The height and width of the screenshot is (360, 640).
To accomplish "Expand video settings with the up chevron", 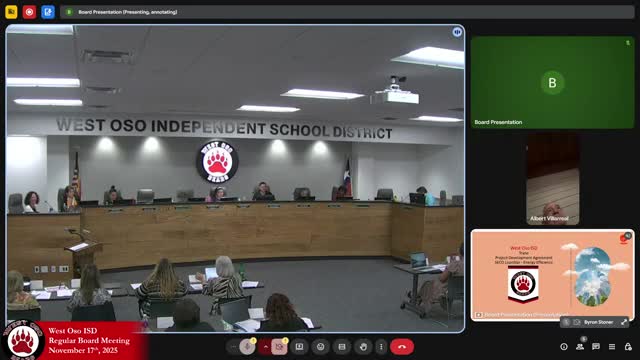I will coord(265,347).
